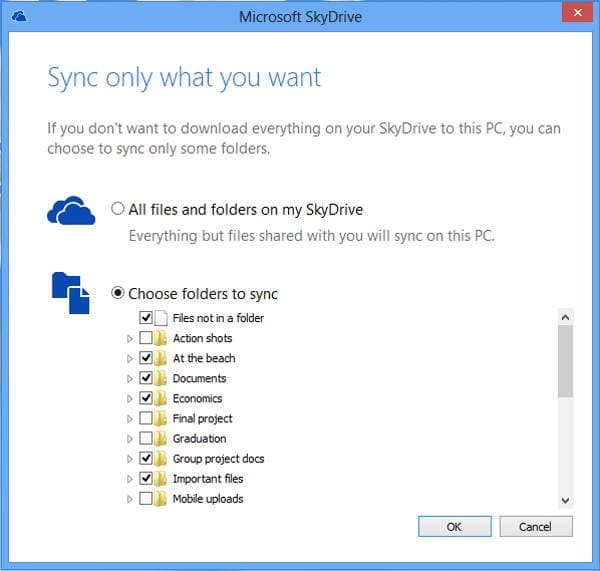Screen dimensions: 600x571
Task: Click the large blue SkyDrive cloud icon
Action: coord(72,211)
